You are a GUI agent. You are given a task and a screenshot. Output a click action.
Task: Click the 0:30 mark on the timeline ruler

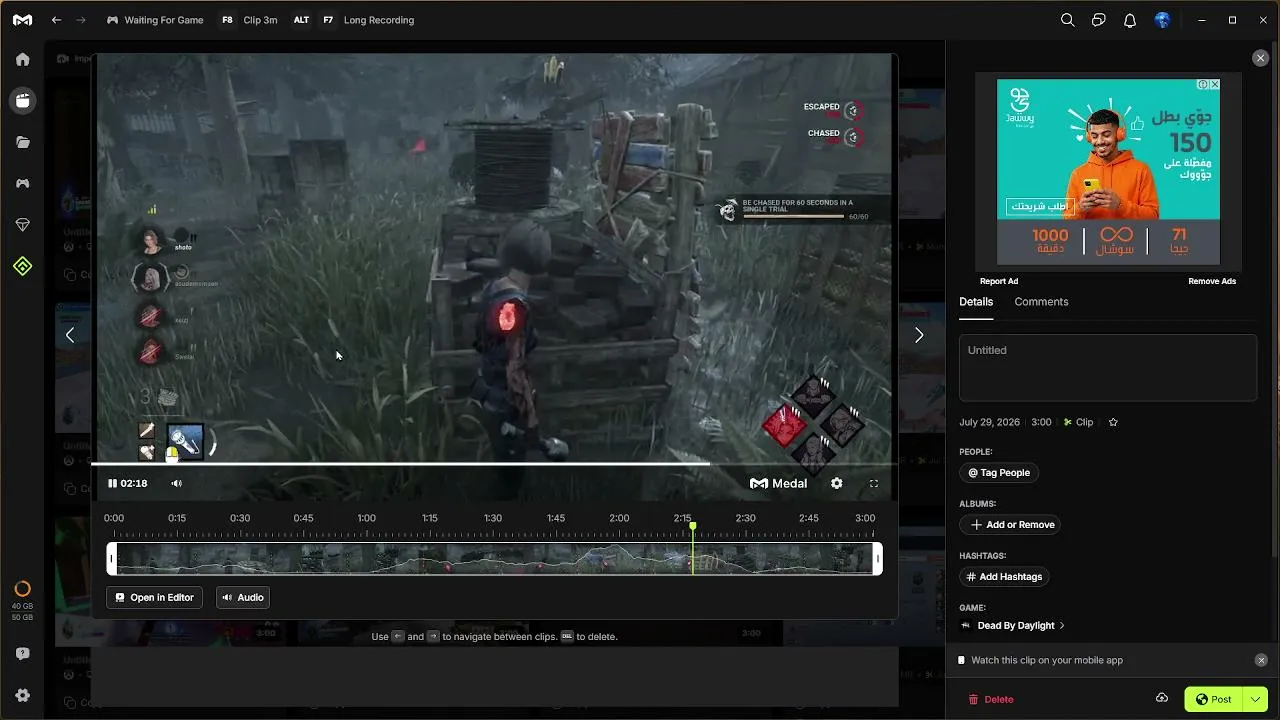240,518
